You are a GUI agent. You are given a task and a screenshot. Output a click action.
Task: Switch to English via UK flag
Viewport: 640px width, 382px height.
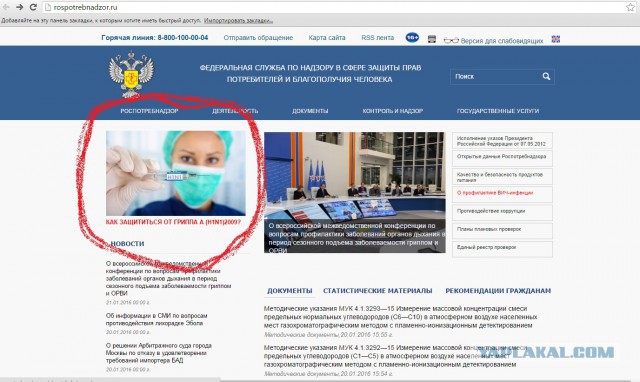[x=556, y=39]
